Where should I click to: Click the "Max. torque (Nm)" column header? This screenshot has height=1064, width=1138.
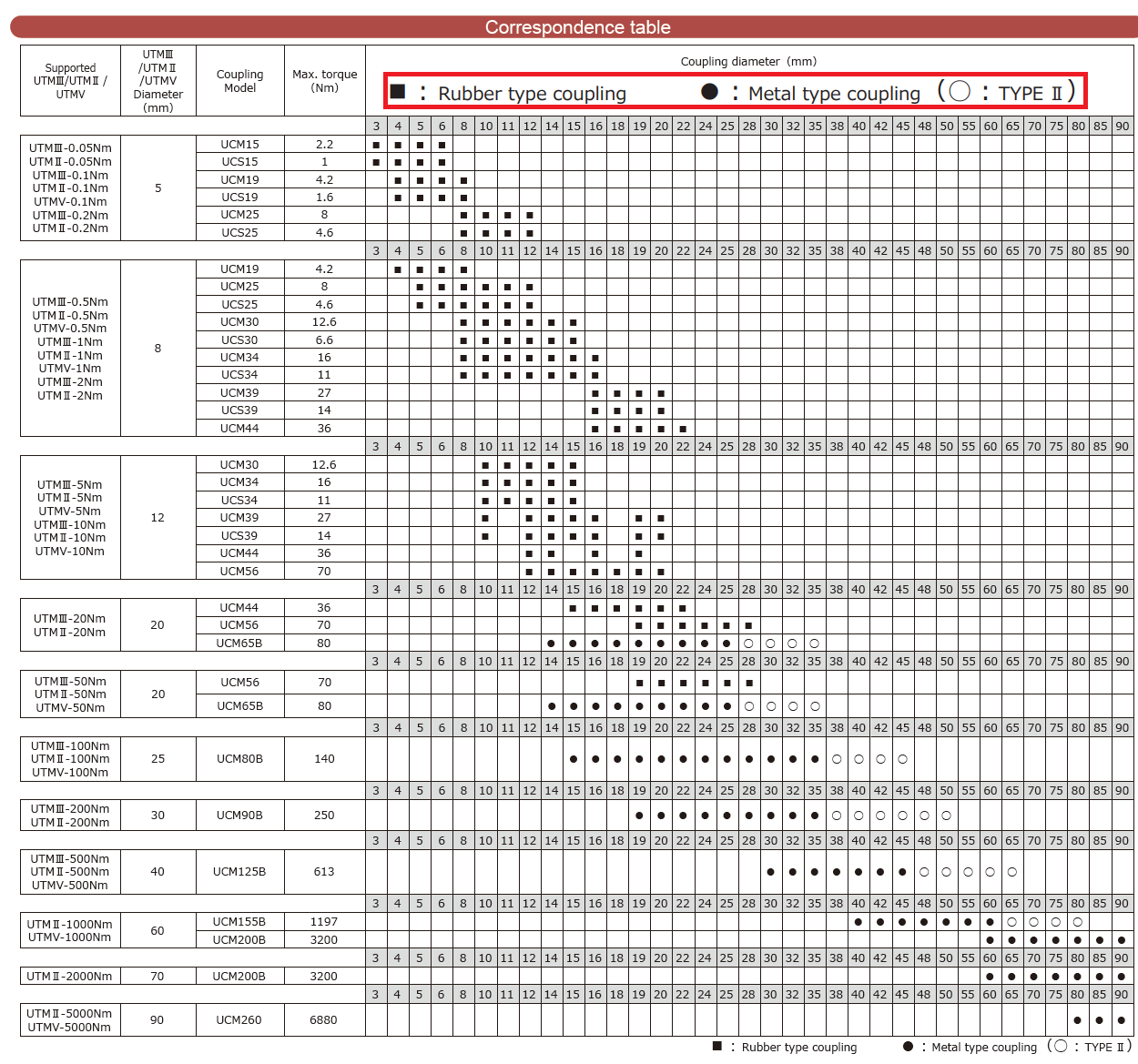click(325, 81)
